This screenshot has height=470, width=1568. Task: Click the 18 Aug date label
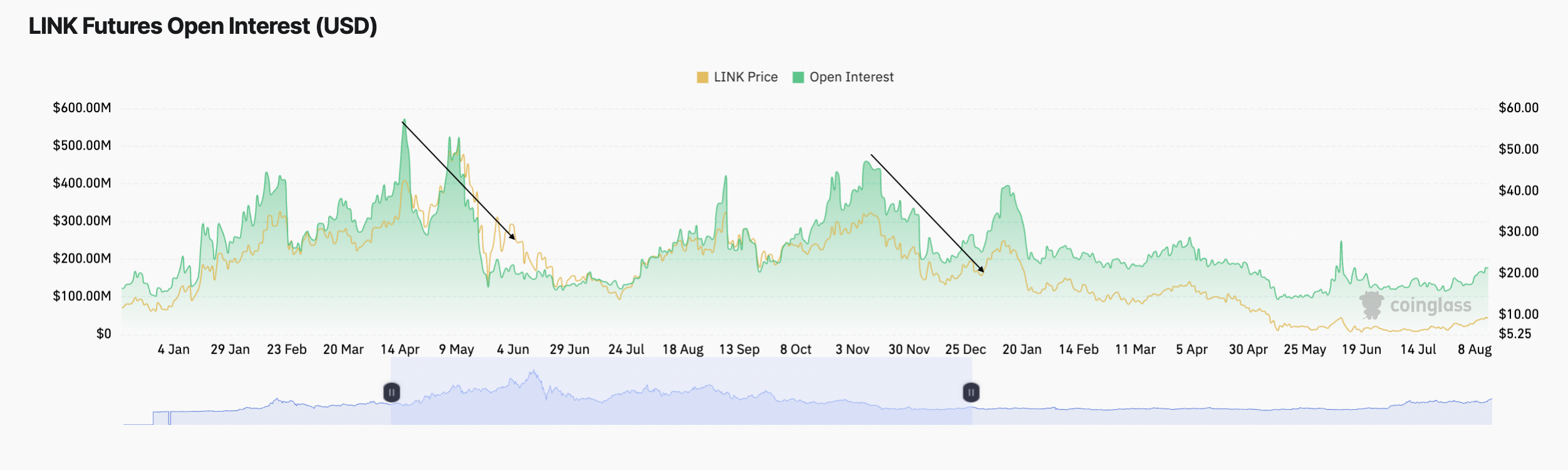click(683, 350)
